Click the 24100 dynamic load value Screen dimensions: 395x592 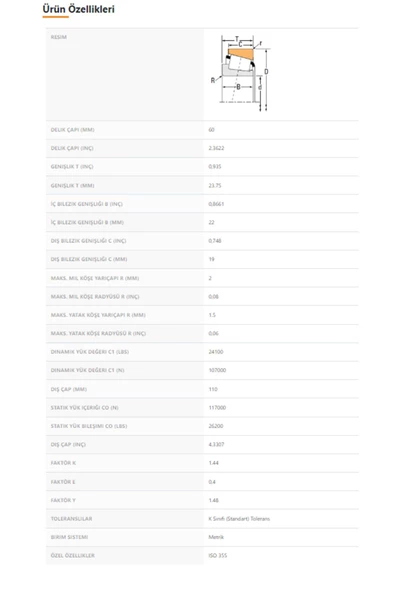pos(216,352)
